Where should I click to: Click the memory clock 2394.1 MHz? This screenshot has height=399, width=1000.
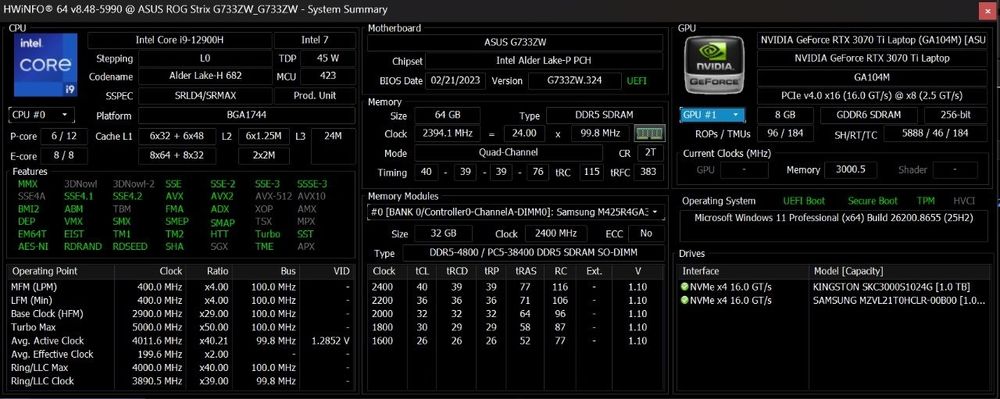point(447,134)
